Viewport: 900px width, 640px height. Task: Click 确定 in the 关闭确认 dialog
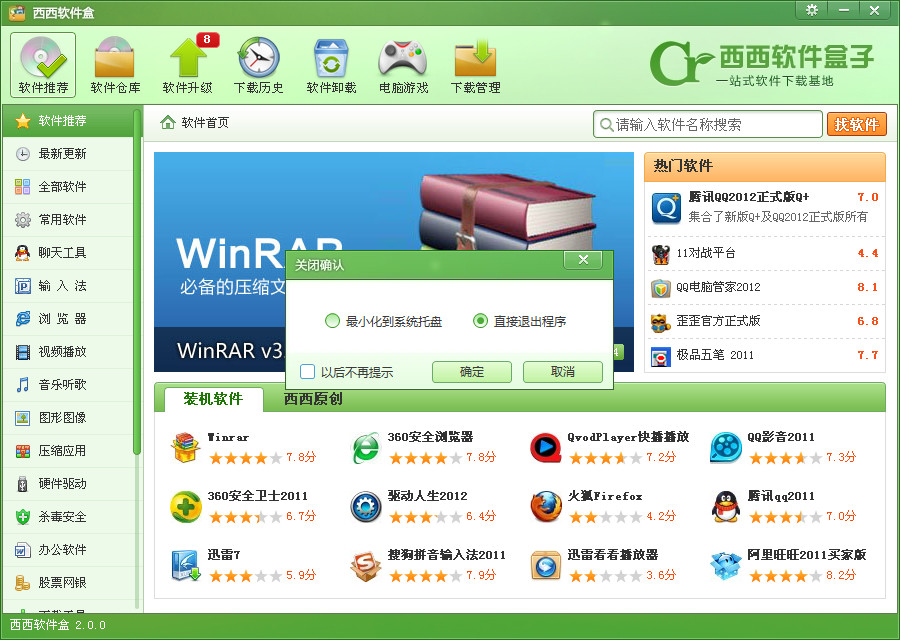point(471,372)
